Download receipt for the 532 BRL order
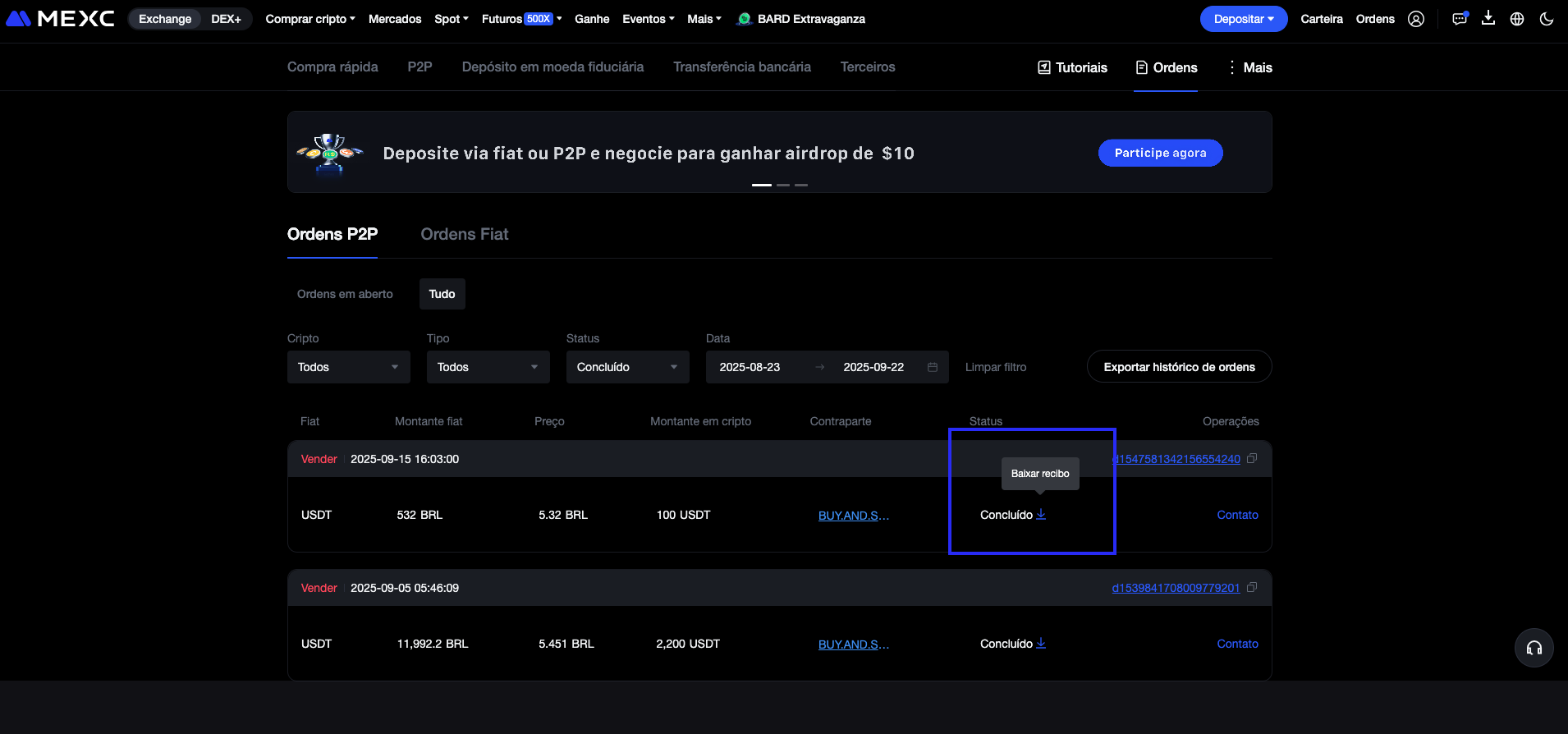Image resolution: width=1568 pixels, height=734 pixels. (x=1041, y=514)
